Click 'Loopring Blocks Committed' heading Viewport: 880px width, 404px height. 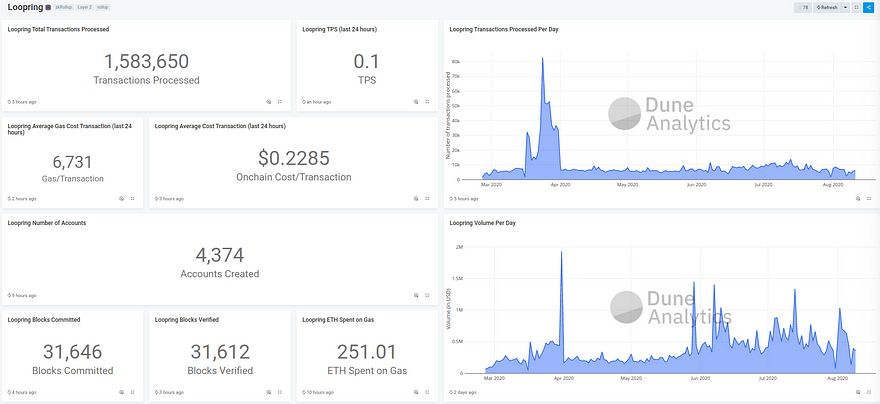[x=44, y=320]
